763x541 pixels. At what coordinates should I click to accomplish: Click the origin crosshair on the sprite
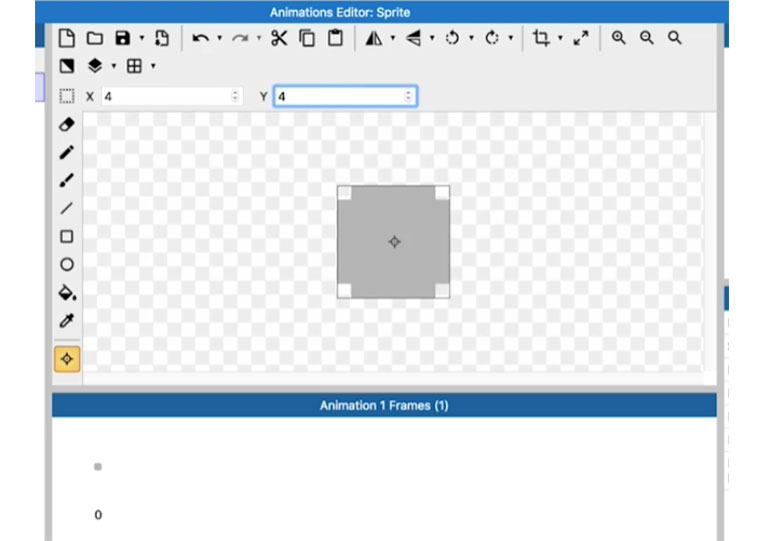point(394,242)
